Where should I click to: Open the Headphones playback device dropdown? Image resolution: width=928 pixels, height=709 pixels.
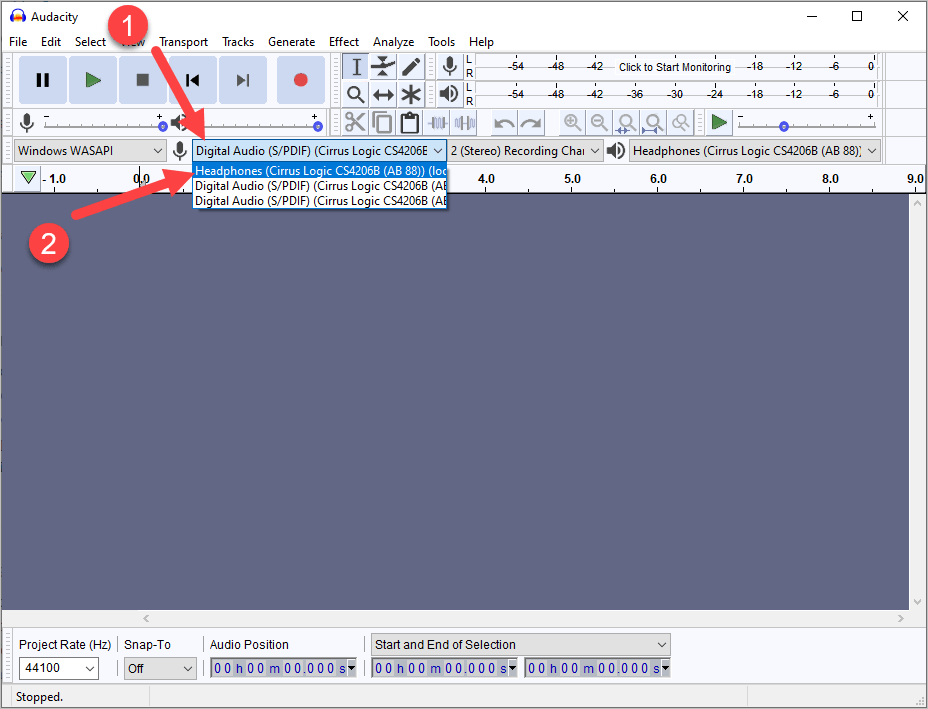click(x=755, y=151)
